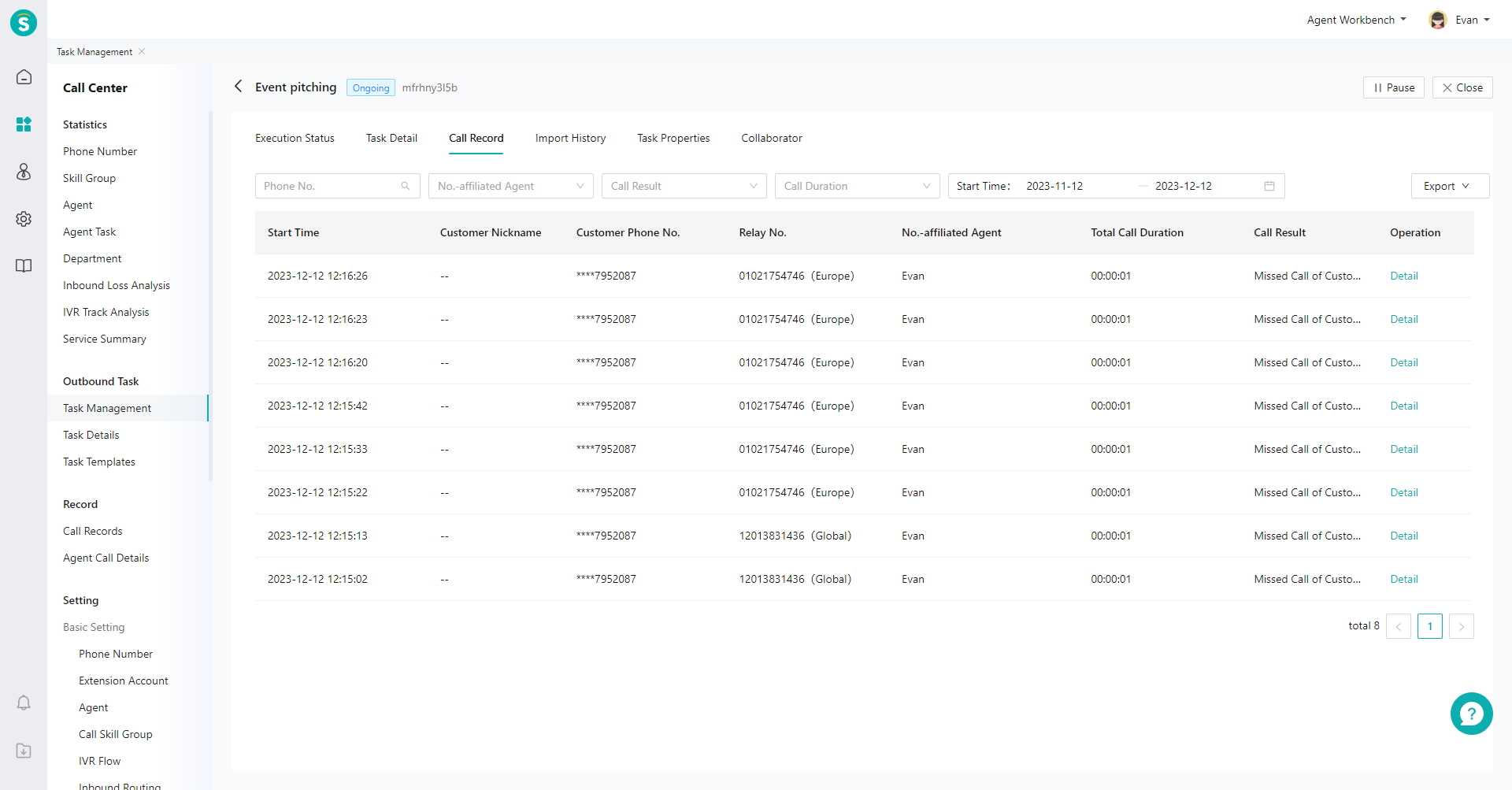Screen dimensions: 1512x790
Task: Open Detail for the 12:16:23 call
Action: click(x=1403, y=319)
